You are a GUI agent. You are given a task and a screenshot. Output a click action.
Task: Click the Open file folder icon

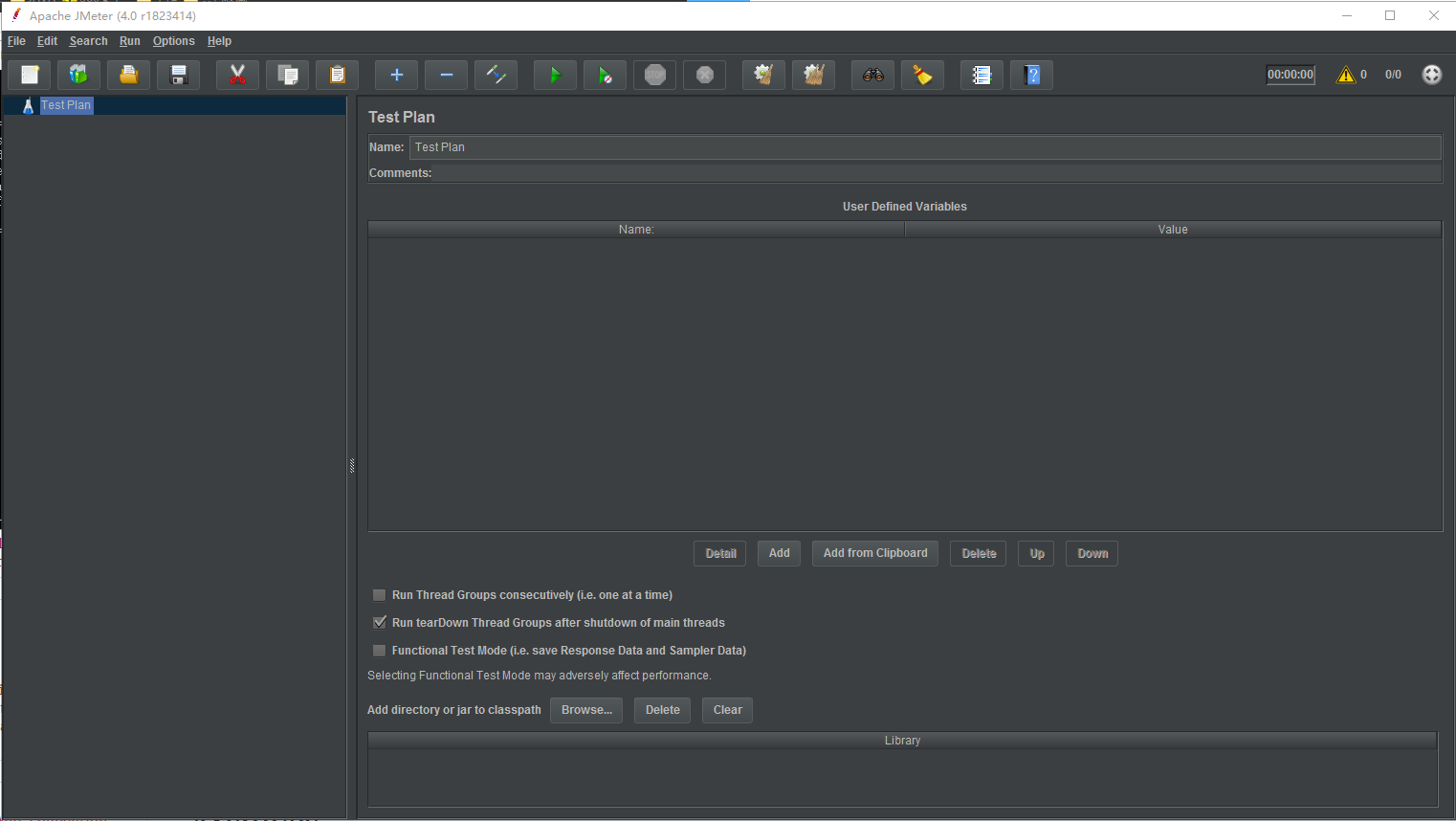(x=129, y=75)
